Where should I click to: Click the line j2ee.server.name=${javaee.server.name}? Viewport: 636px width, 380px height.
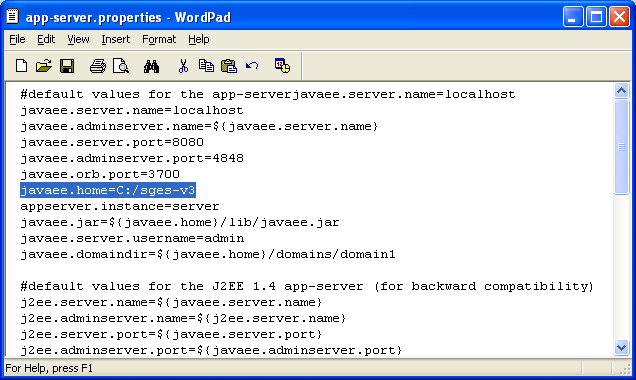click(x=171, y=302)
